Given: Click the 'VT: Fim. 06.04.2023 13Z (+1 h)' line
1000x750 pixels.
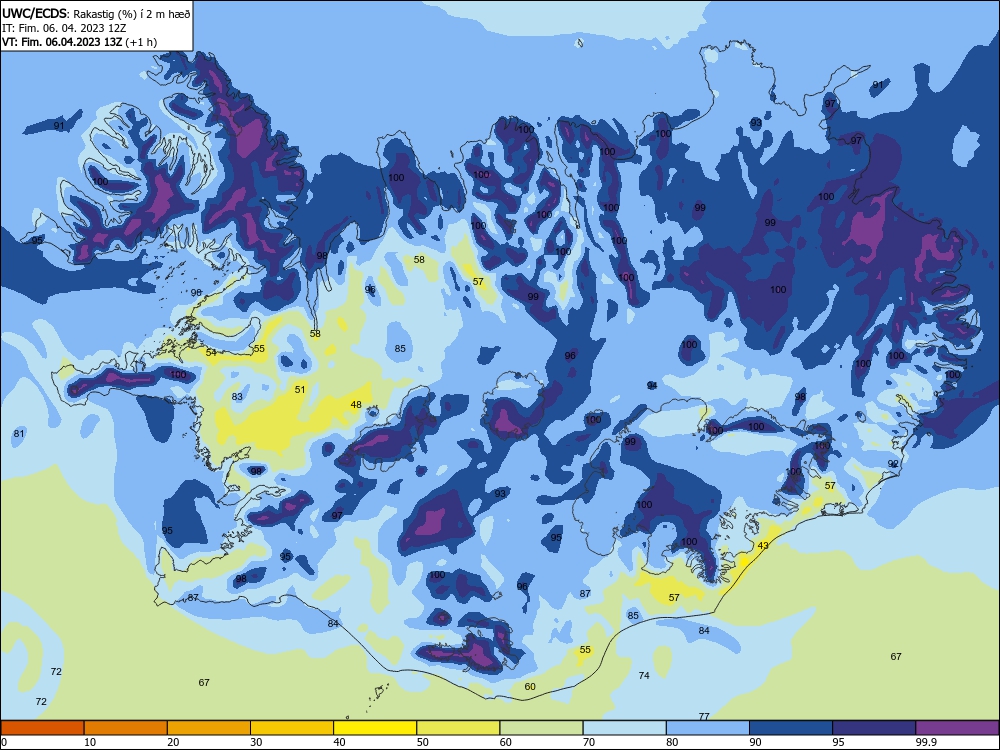Looking at the screenshot, I should click(79, 42).
